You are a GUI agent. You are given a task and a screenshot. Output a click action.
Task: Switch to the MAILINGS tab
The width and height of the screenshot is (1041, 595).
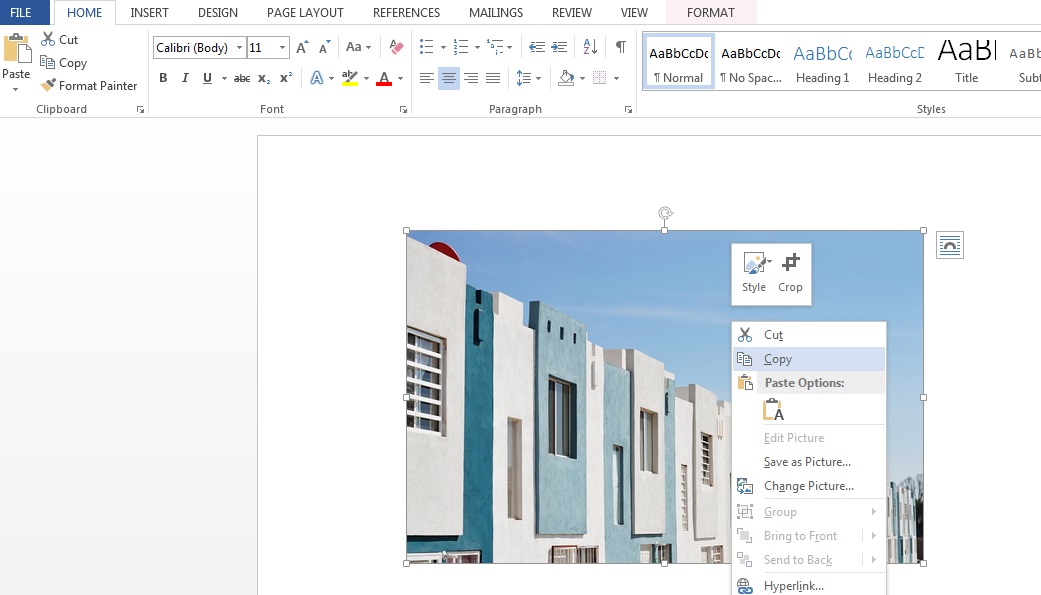tap(496, 13)
